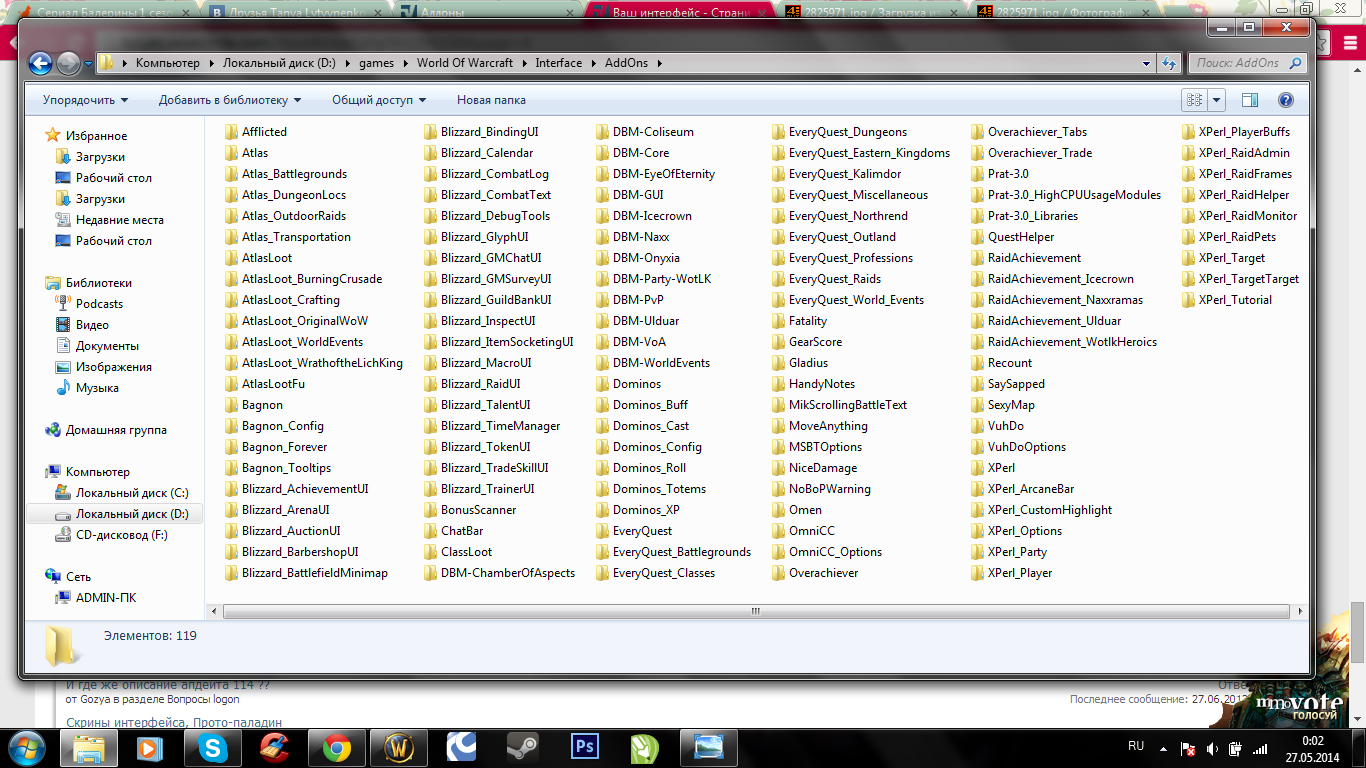Select the Recount folder
Viewport: 1366px width, 768px height.
(1002, 363)
